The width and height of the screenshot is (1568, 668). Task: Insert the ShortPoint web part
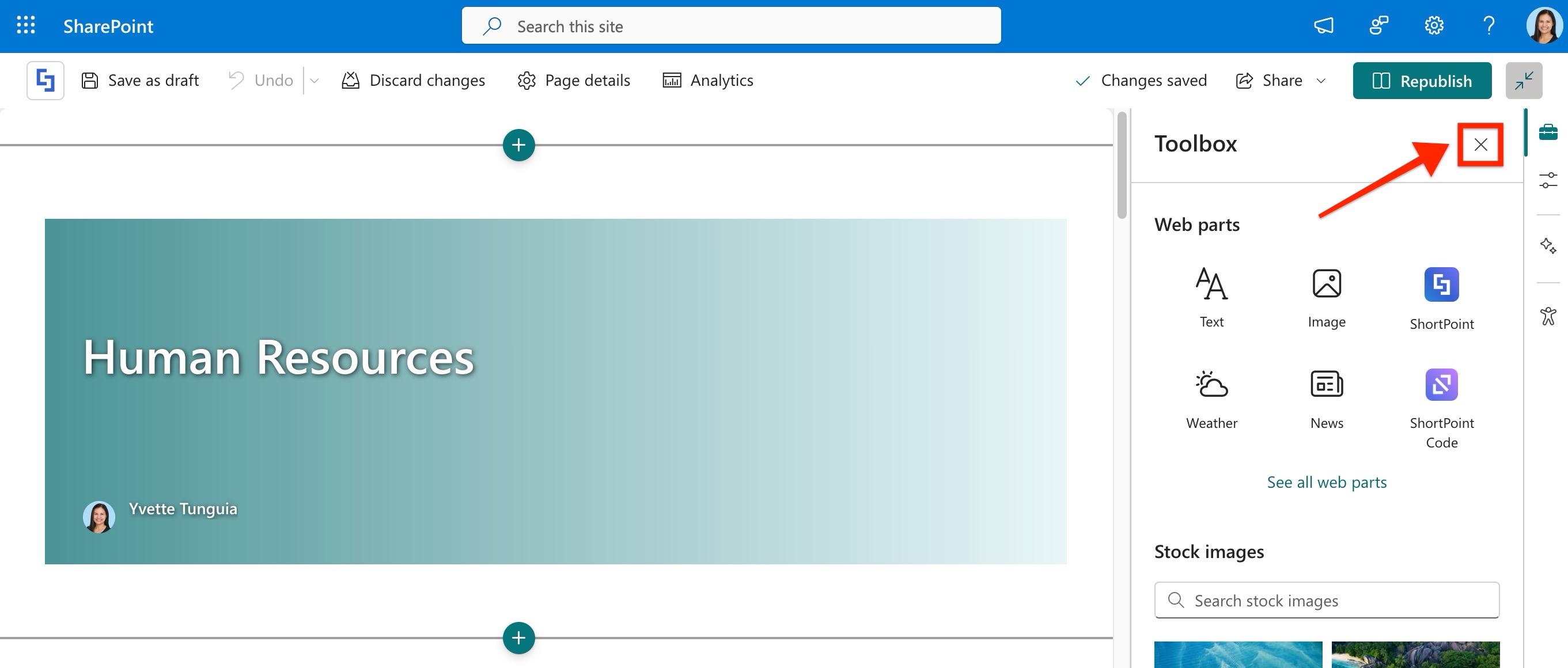[x=1441, y=298]
